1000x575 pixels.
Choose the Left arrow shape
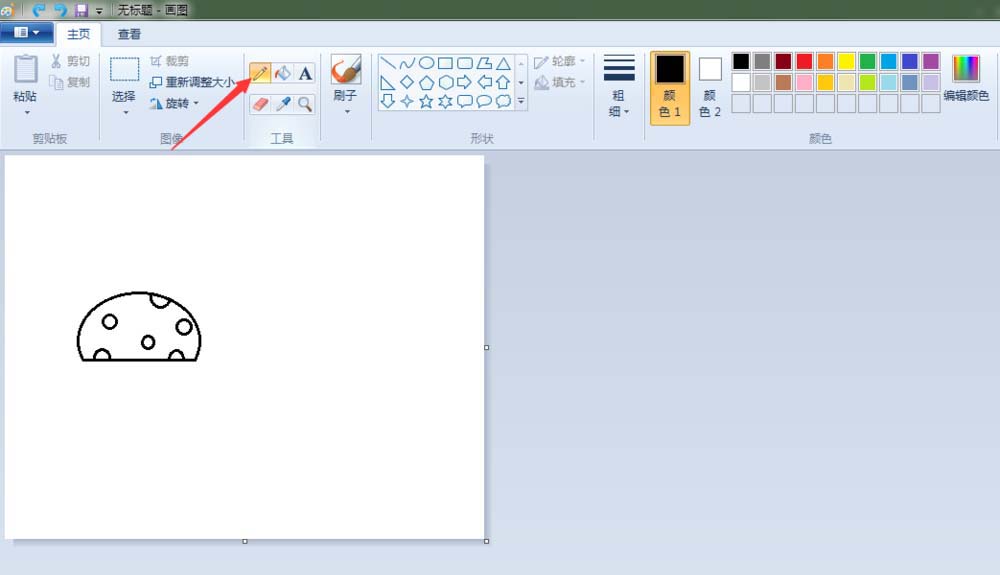tap(484, 82)
